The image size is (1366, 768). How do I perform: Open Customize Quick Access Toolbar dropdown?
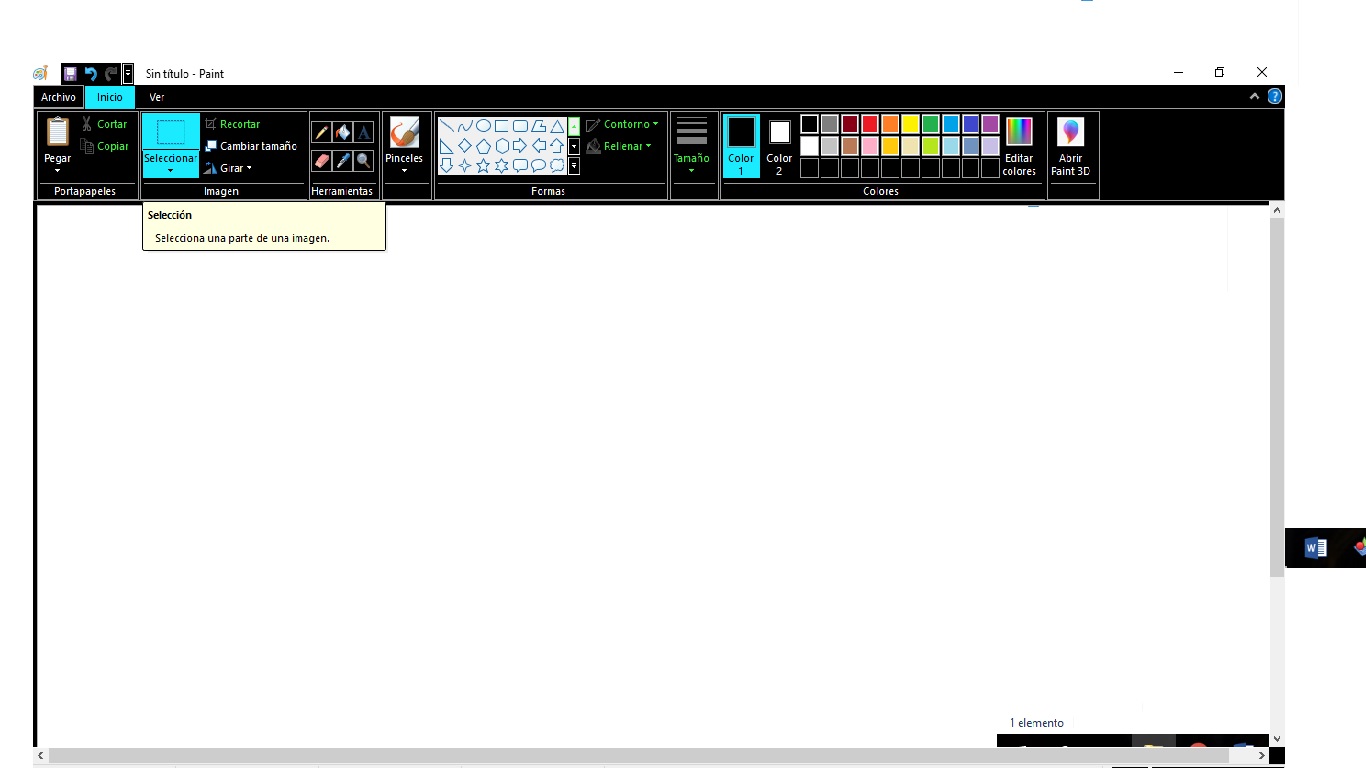click(128, 74)
